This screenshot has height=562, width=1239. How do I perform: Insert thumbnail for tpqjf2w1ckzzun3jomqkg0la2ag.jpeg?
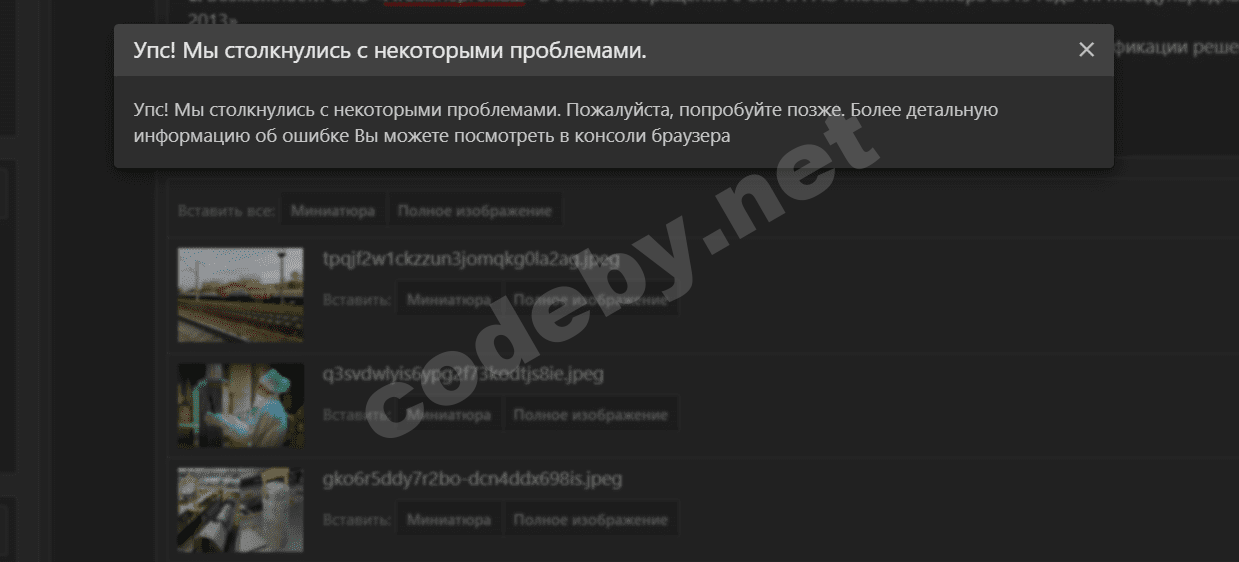449,300
